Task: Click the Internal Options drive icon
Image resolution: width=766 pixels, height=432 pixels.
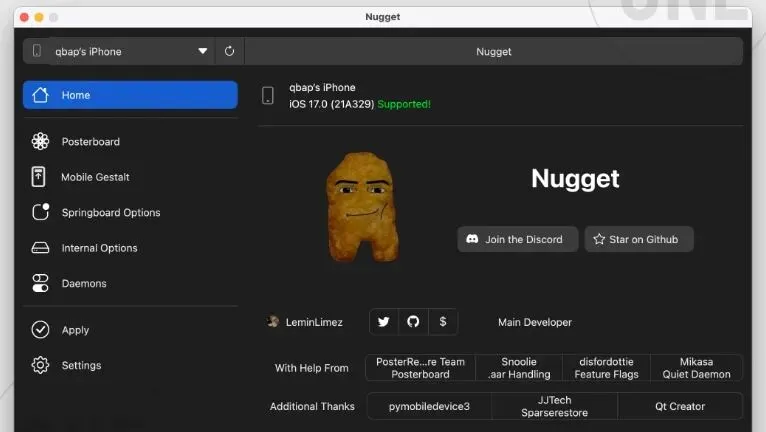Action: (x=40, y=248)
